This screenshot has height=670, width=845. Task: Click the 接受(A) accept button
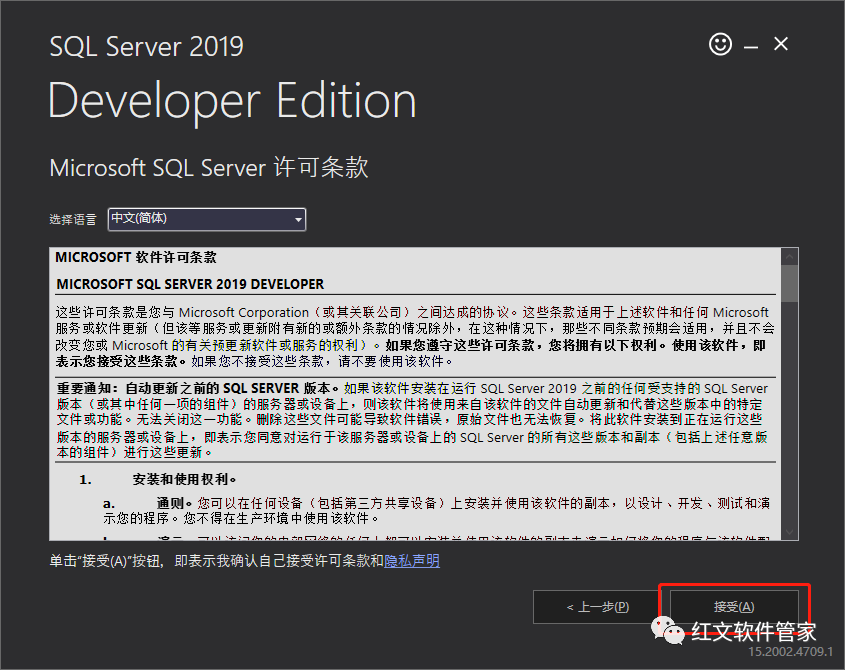coord(734,607)
